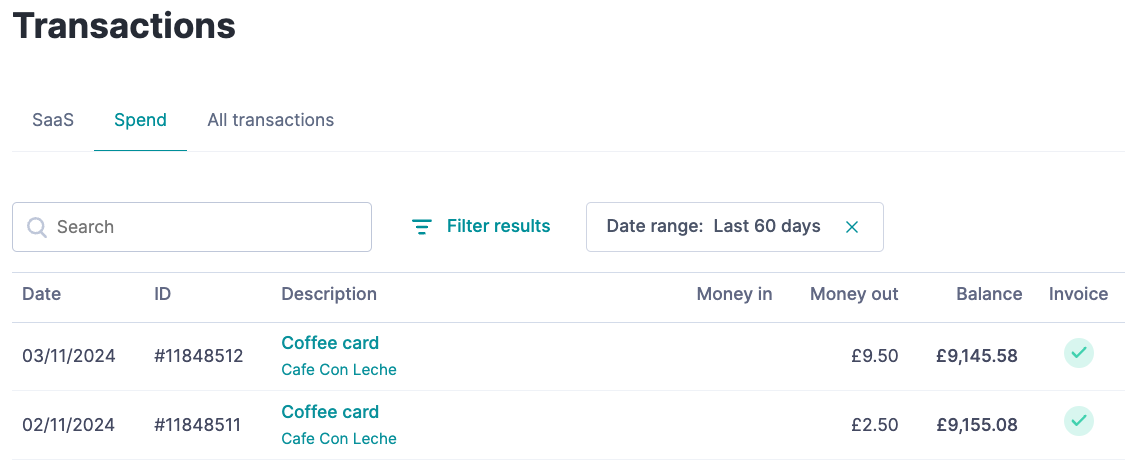Open Coffee card link dated 02/11/2024
Screen dimensions: 1138x471
(330, 411)
